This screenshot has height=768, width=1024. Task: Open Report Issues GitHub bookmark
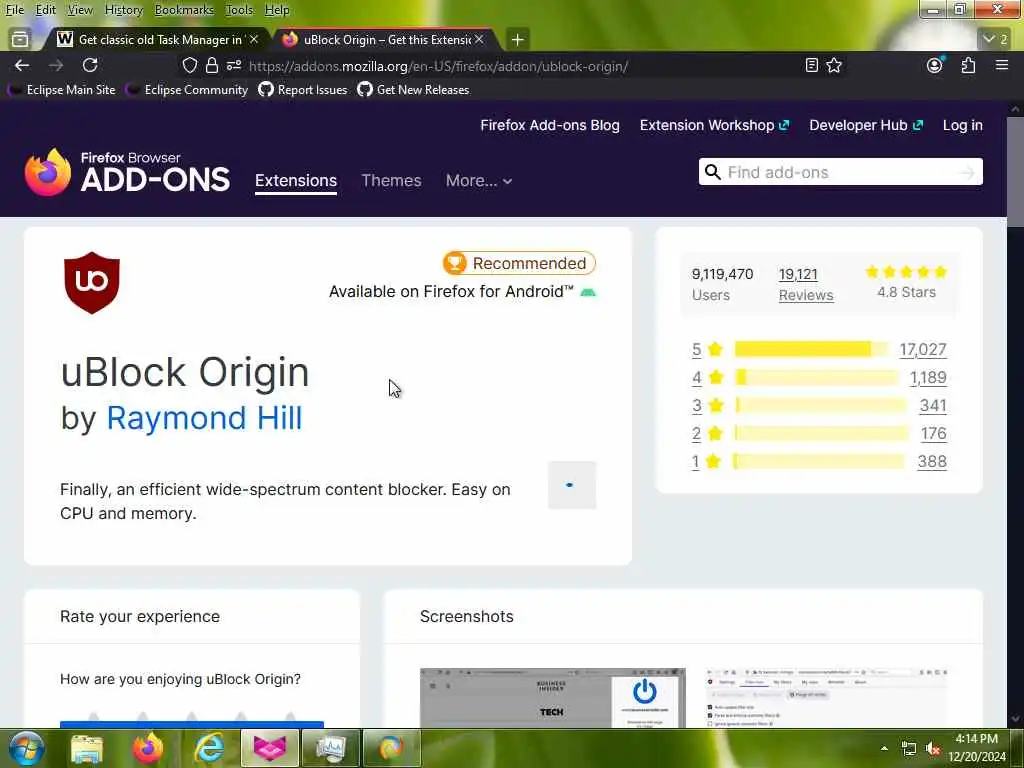(x=303, y=89)
